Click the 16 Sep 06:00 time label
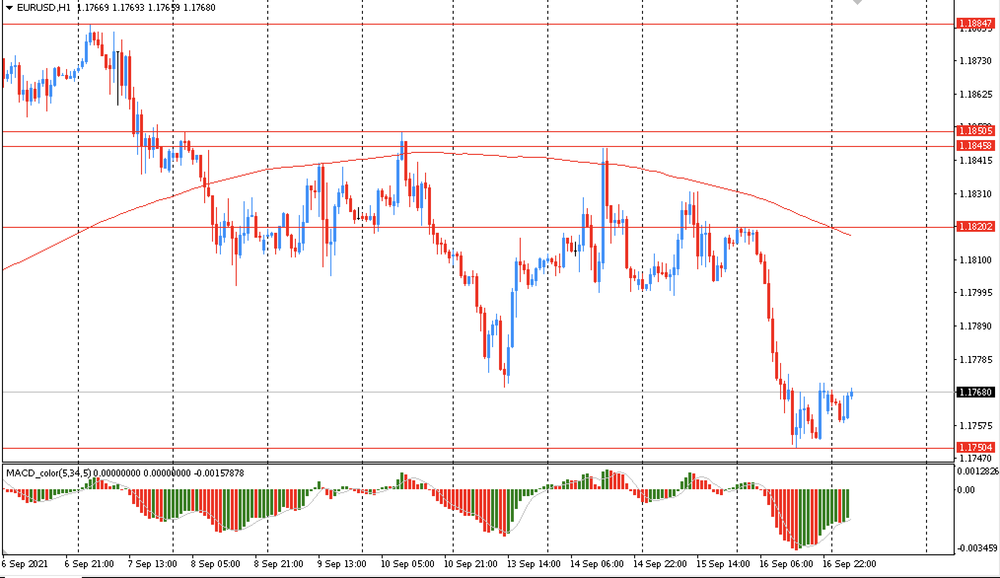The width and height of the screenshot is (1000, 578). 786,564
